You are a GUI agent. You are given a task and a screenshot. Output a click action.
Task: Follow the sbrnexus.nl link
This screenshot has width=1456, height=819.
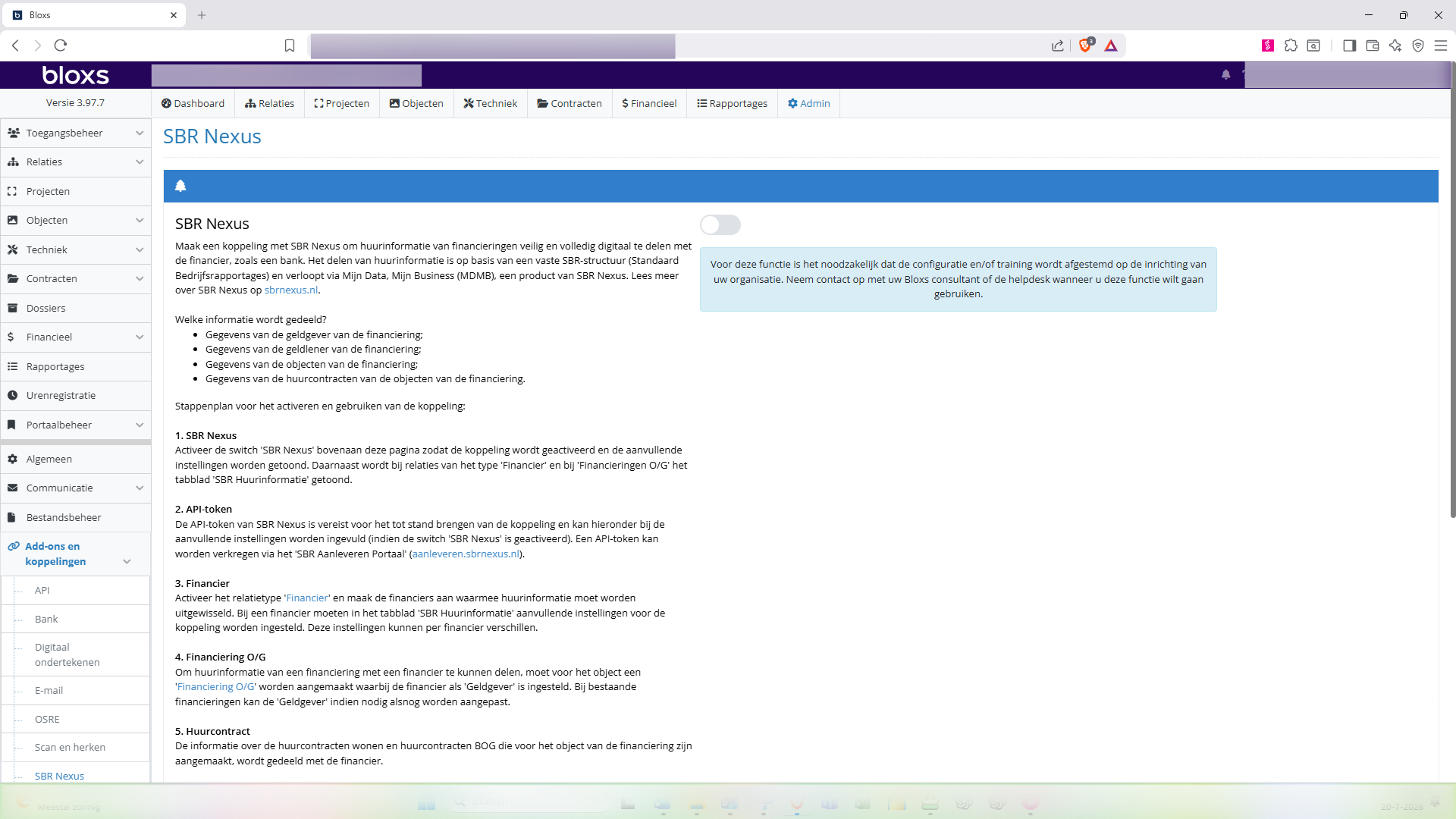point(290,290)
